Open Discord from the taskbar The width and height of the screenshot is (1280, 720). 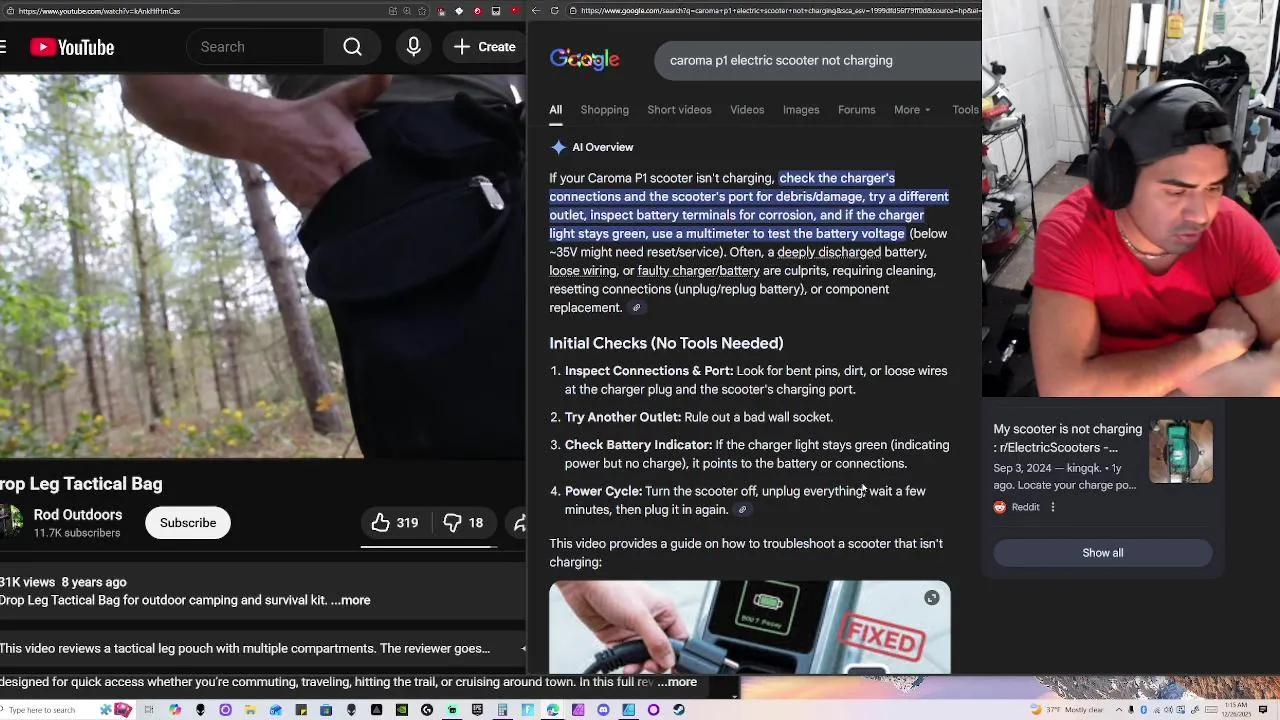point(603,710)
